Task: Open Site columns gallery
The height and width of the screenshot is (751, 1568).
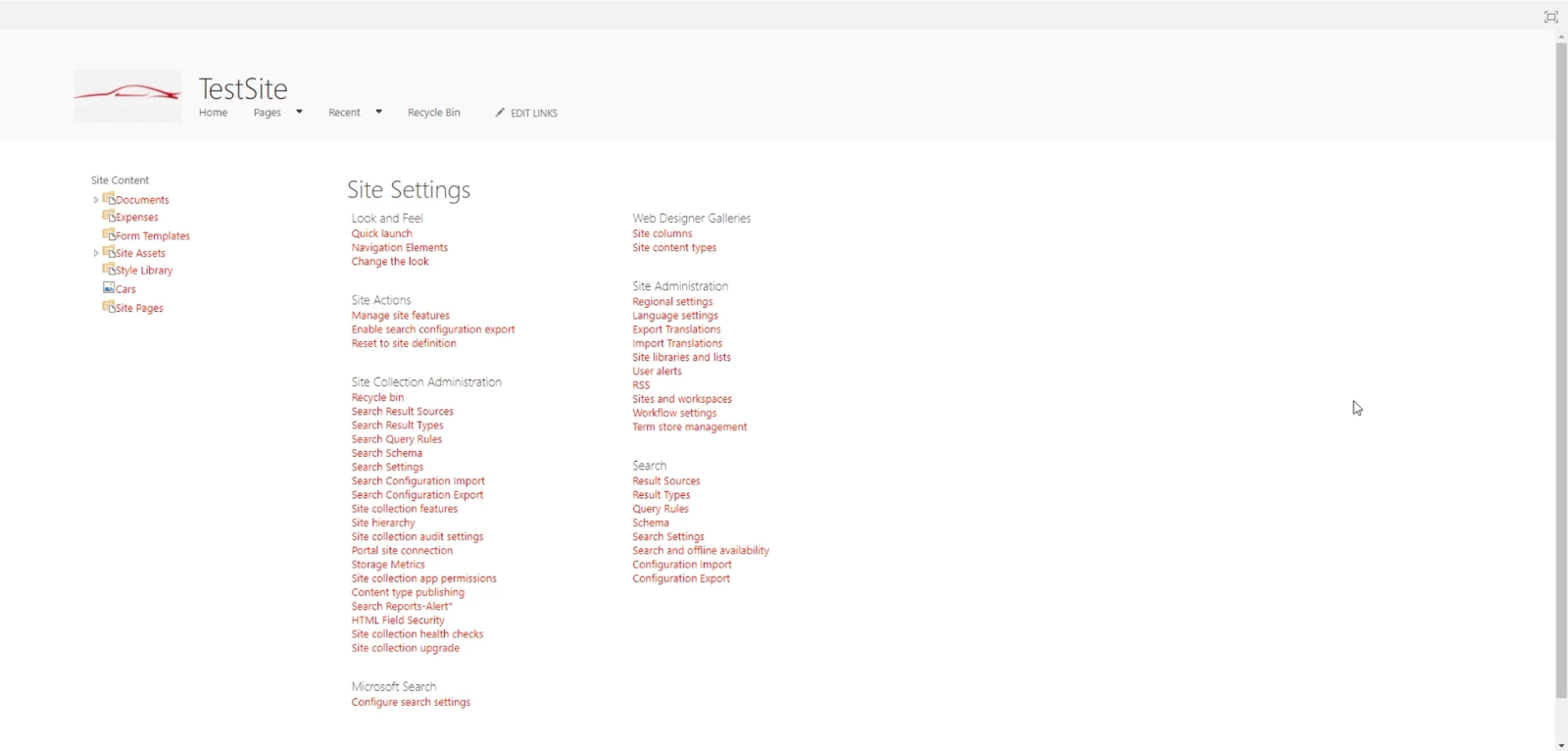Action: click(661, 233)
